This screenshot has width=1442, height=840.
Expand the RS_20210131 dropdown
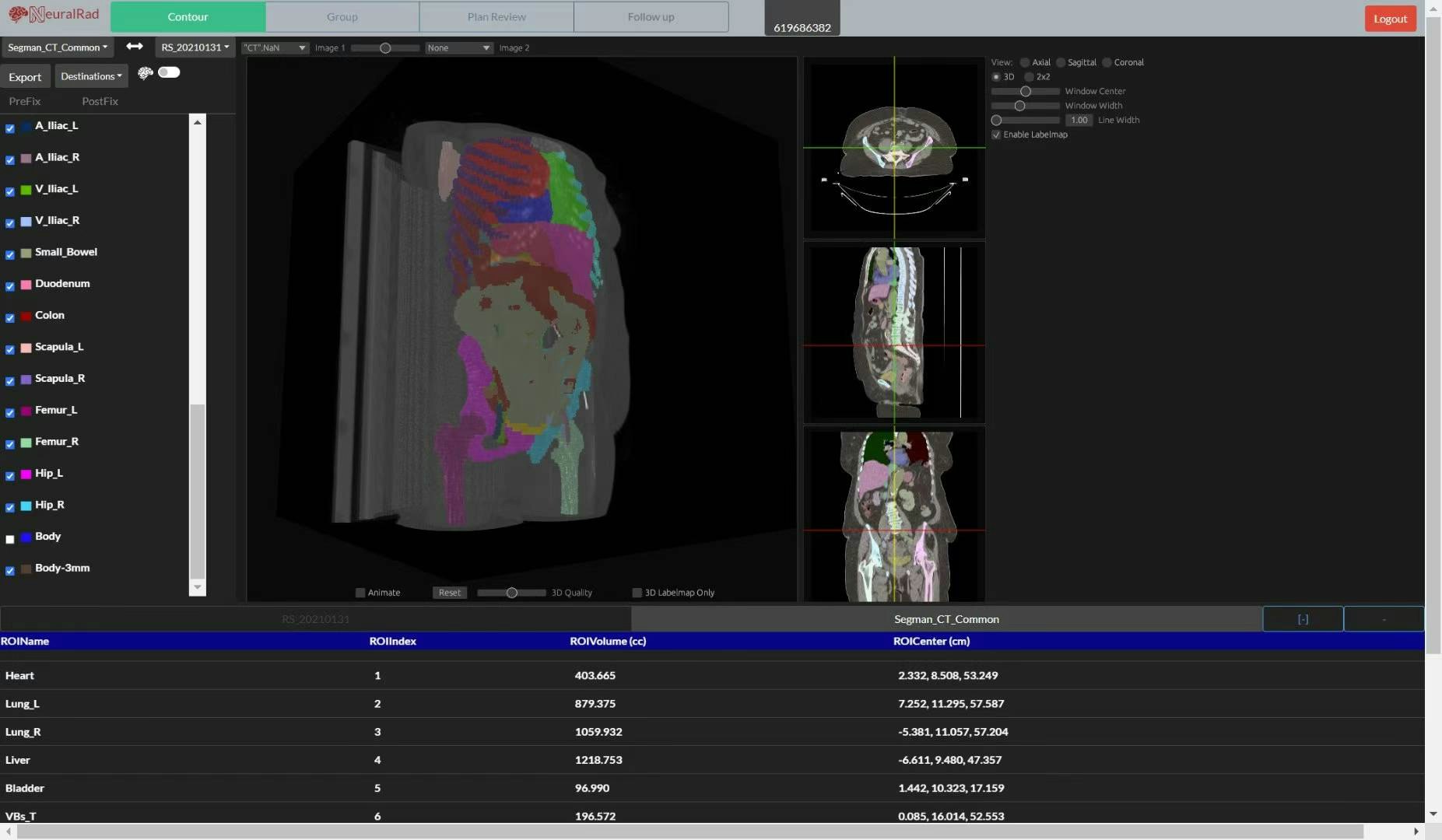click(x=195, y=47)
